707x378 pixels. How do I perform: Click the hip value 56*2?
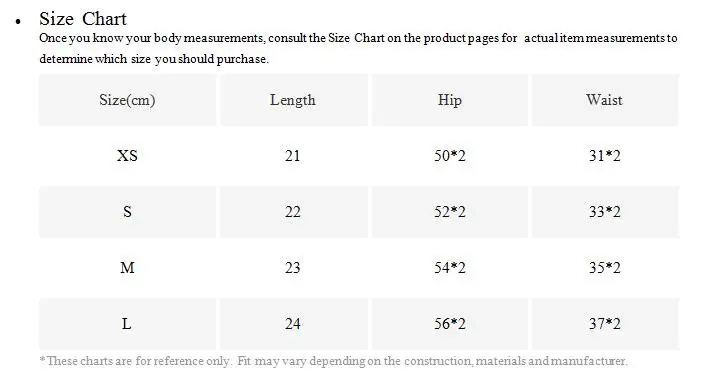point(450,323)
